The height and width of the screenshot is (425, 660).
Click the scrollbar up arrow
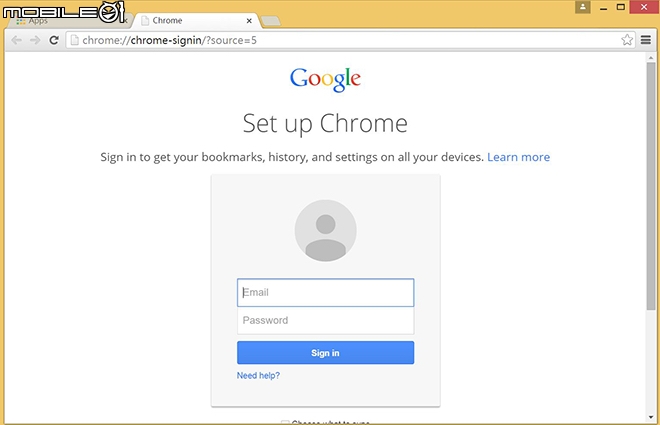click(x=651, y=58)
